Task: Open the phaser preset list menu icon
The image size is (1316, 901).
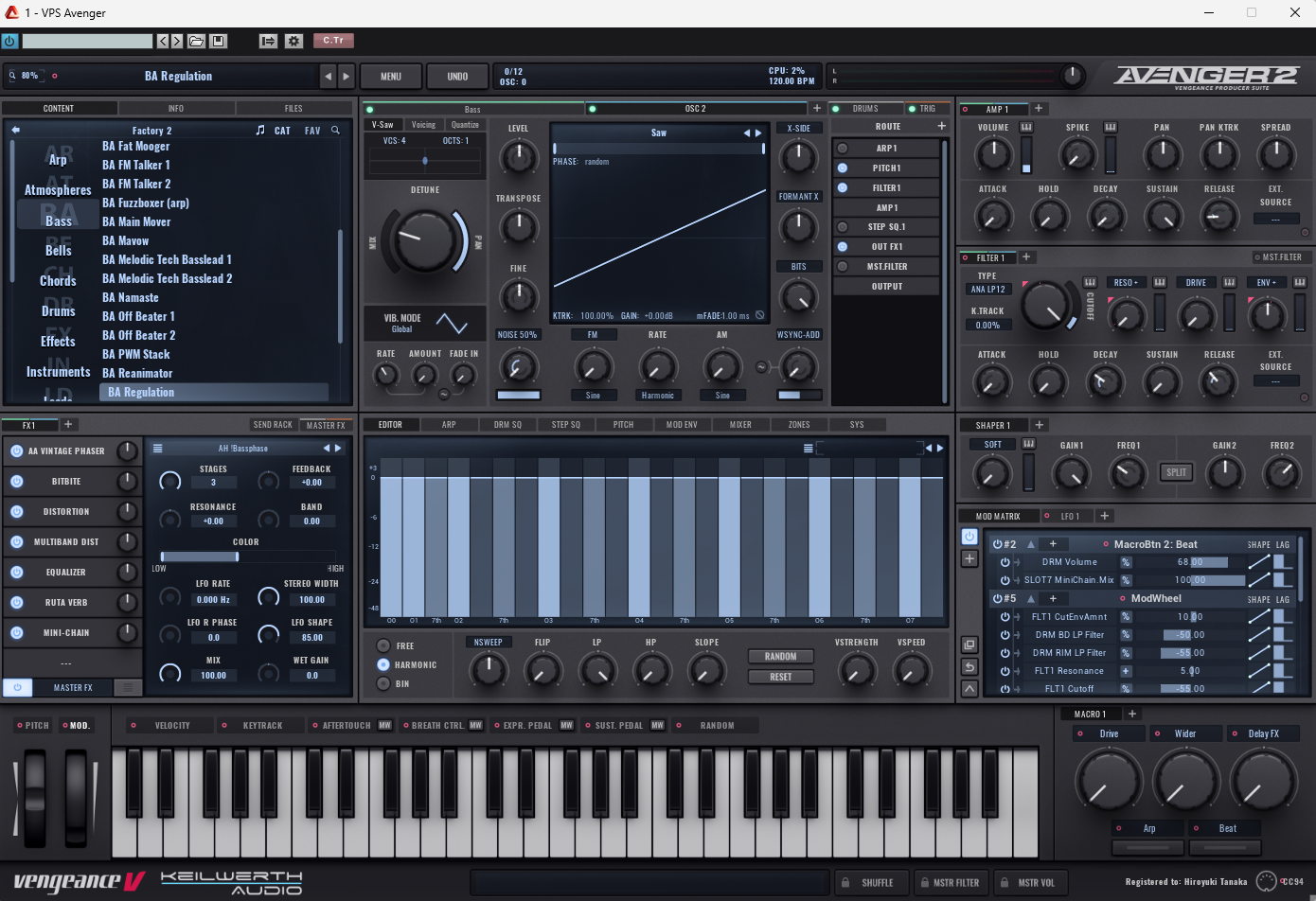Action: pyautogui.click(x=157, y=449)
